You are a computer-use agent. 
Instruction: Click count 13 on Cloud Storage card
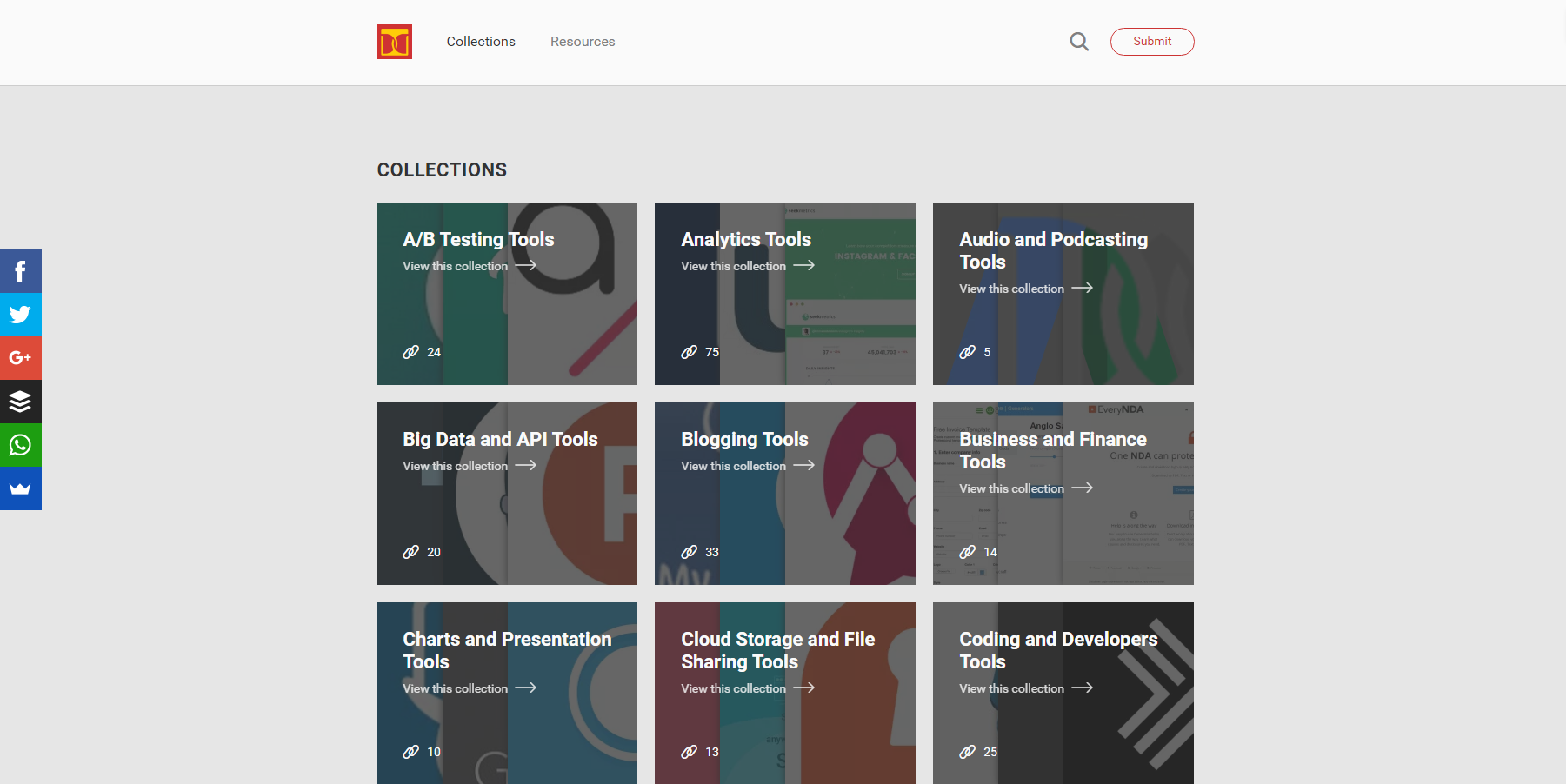point(712,752)
